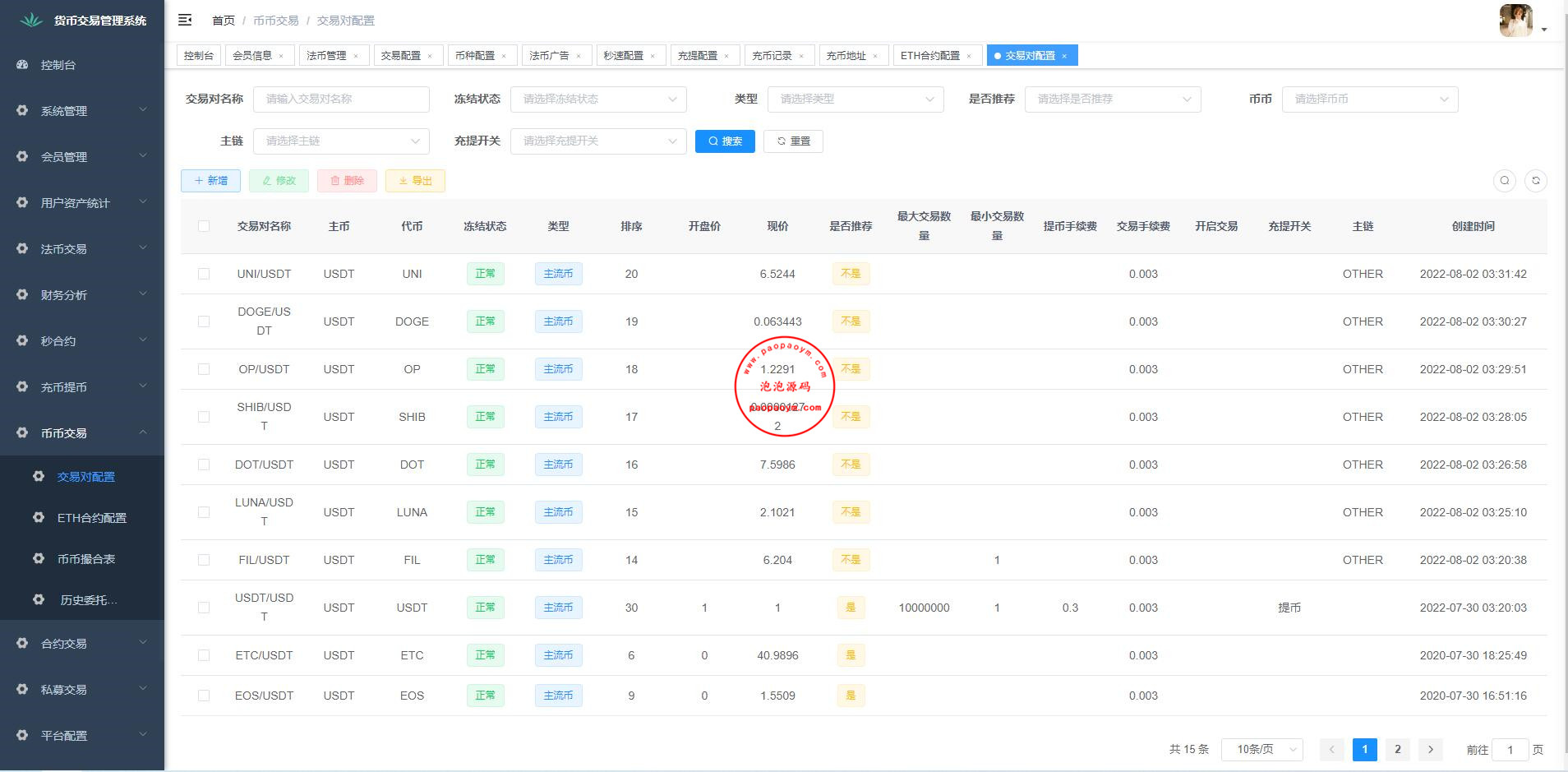The image size is (1568, 772).
Task: Click the gear icon beside ETH合约配置 submenu
Action: point(39,518)
